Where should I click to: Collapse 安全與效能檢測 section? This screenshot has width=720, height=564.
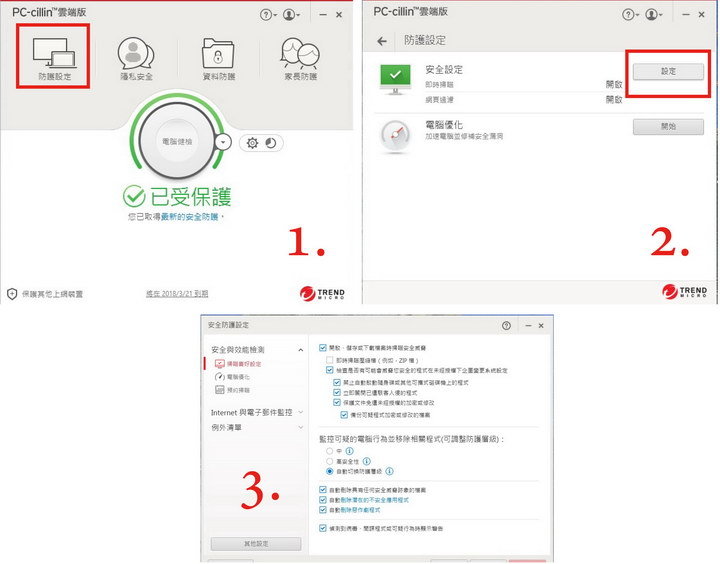300,350
